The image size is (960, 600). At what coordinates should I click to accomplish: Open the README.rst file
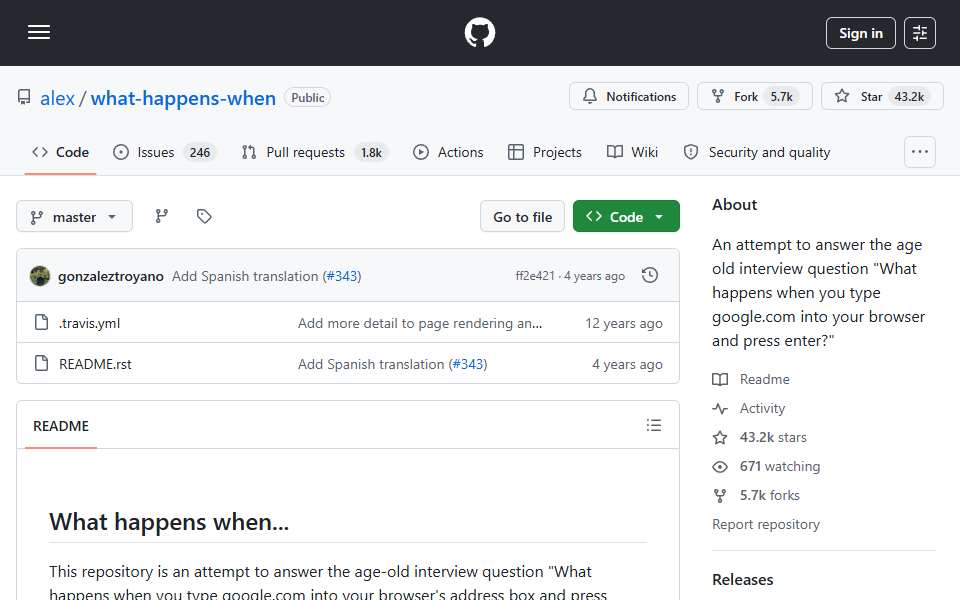click(95, 364)
